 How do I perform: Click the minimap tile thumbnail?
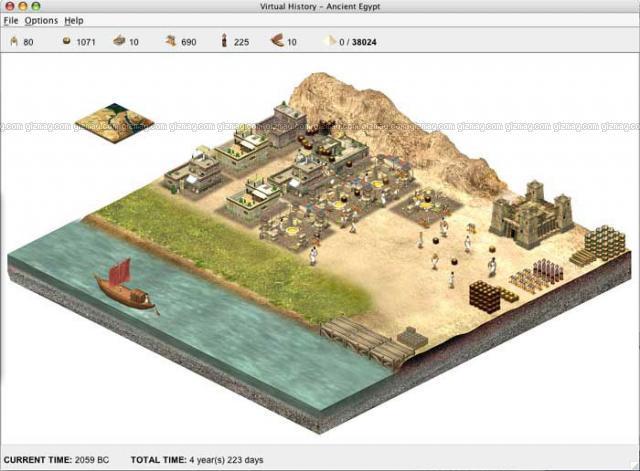(114, 121)
